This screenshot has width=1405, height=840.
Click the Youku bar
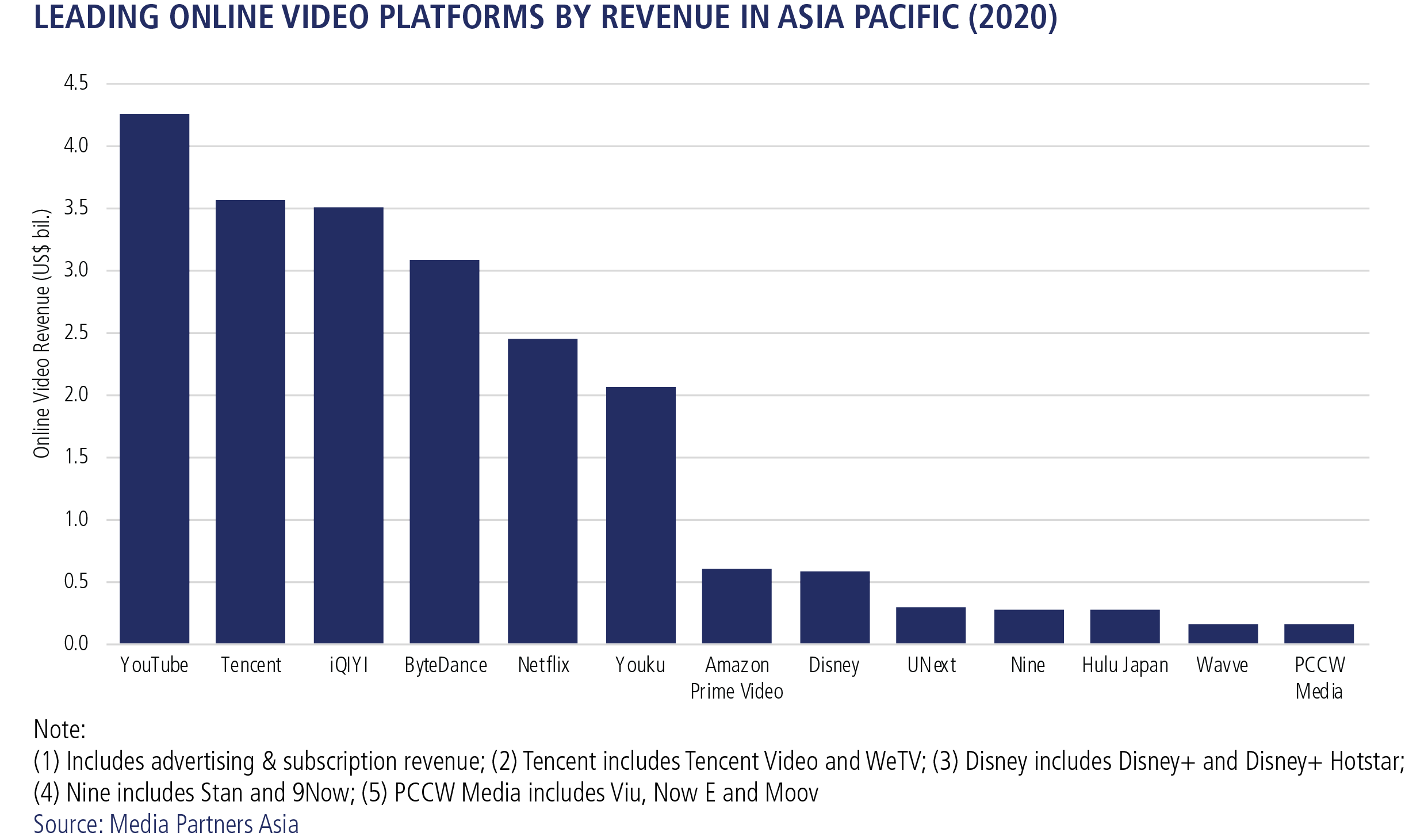[x=641, y=515]
